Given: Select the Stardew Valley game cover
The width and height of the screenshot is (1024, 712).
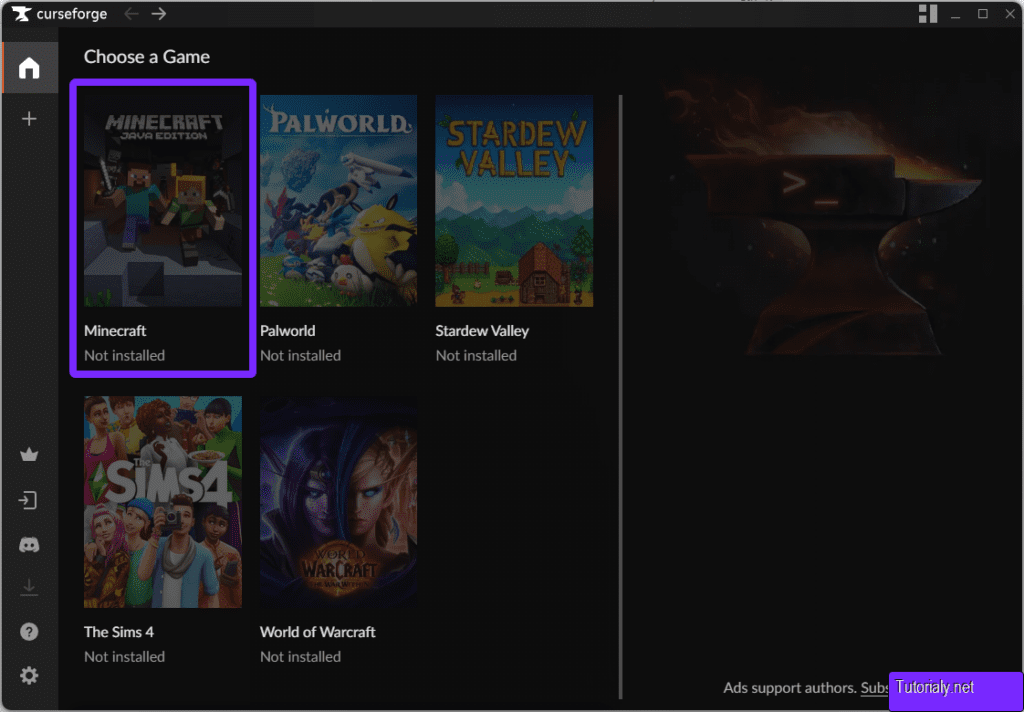Looking at the screenshot, I should tap(514, 201).
